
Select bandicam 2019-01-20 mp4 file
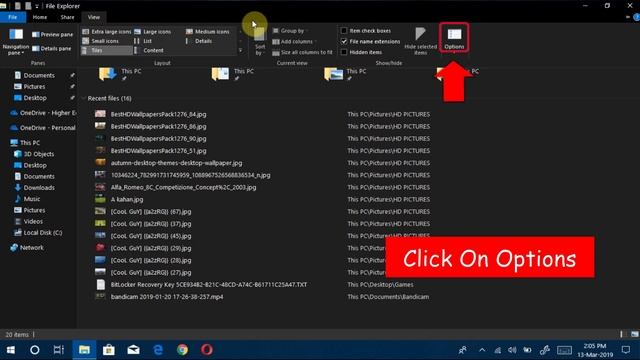(x=167, y=297)
